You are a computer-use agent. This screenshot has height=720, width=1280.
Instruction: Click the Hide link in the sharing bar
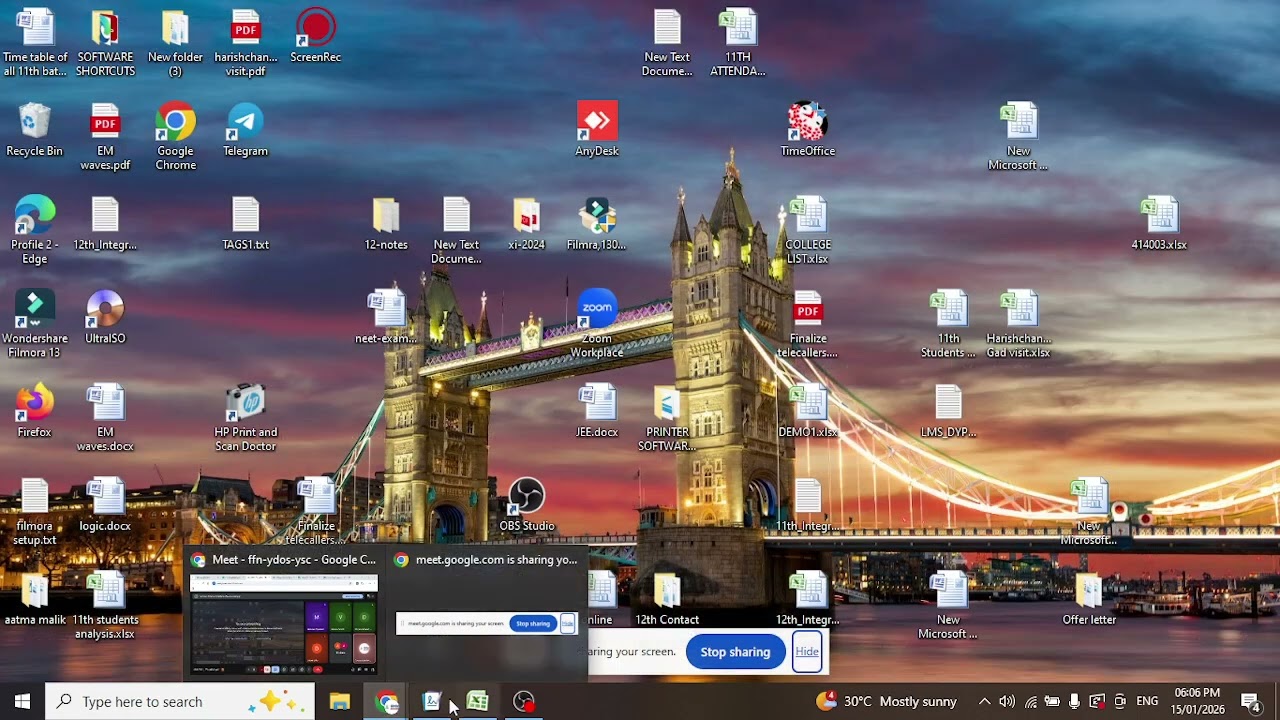pyautogui.click(x=806, y=652)
